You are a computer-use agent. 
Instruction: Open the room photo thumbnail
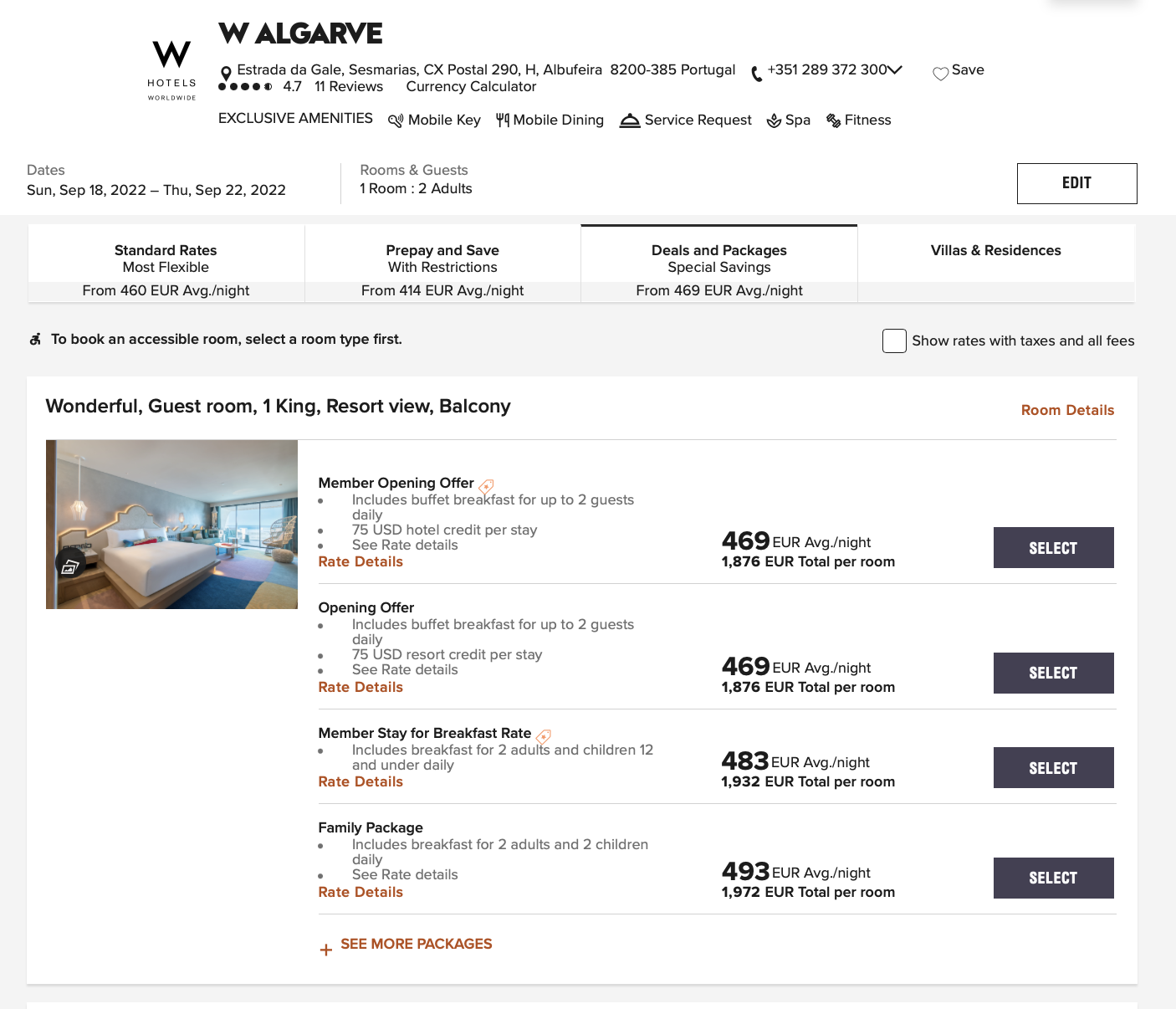171,525
